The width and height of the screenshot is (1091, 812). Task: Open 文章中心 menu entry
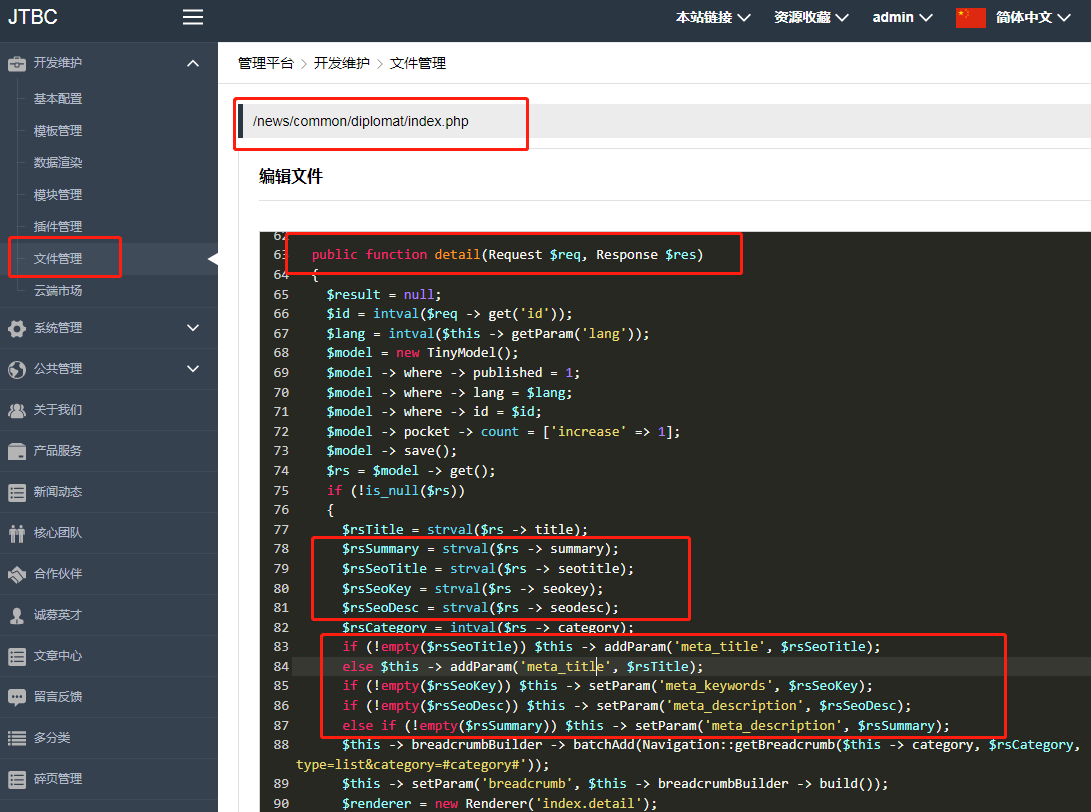pyautogui.click(x=58, y=656)
